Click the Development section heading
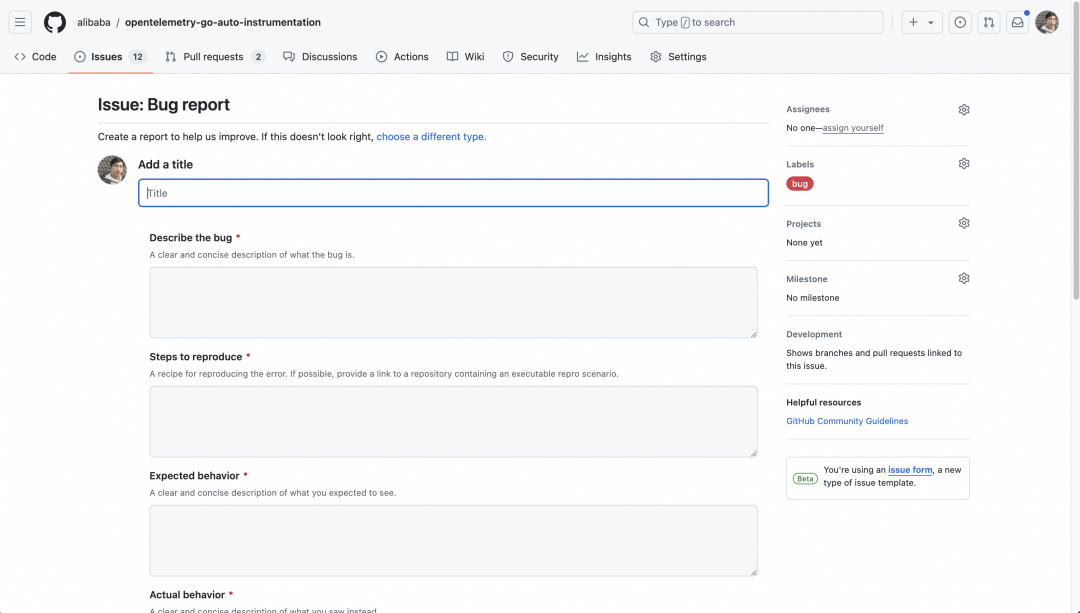The image size is (1080, 613). 814,334
